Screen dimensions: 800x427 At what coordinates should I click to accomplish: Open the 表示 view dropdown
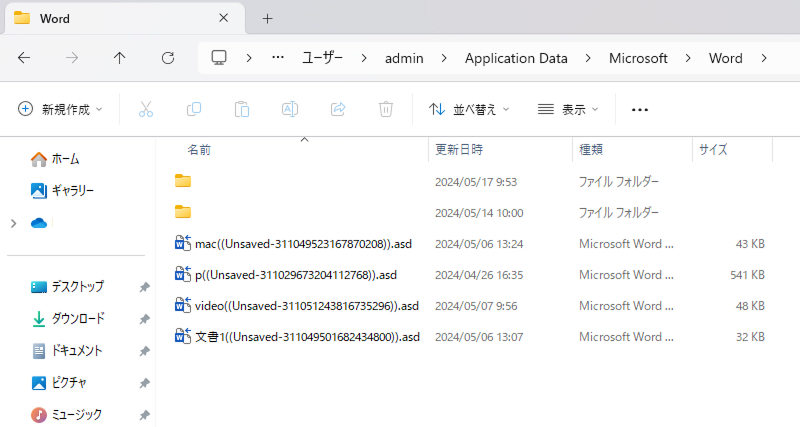[567, 109]
